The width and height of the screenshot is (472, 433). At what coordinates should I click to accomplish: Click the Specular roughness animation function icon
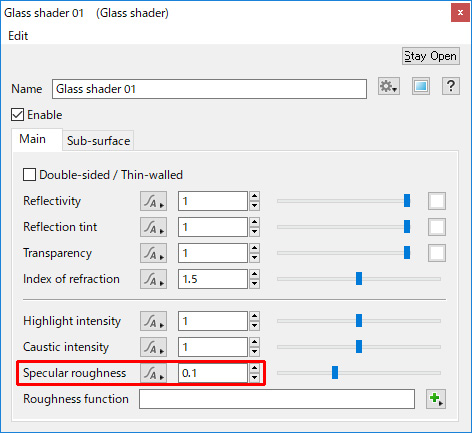[154, 373]
